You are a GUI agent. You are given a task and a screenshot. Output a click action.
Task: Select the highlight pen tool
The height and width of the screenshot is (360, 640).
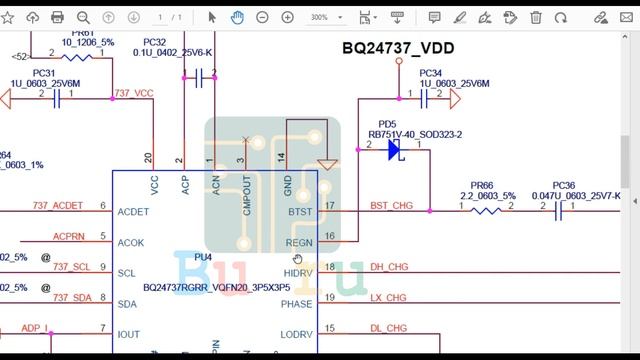tap(460, 18)
